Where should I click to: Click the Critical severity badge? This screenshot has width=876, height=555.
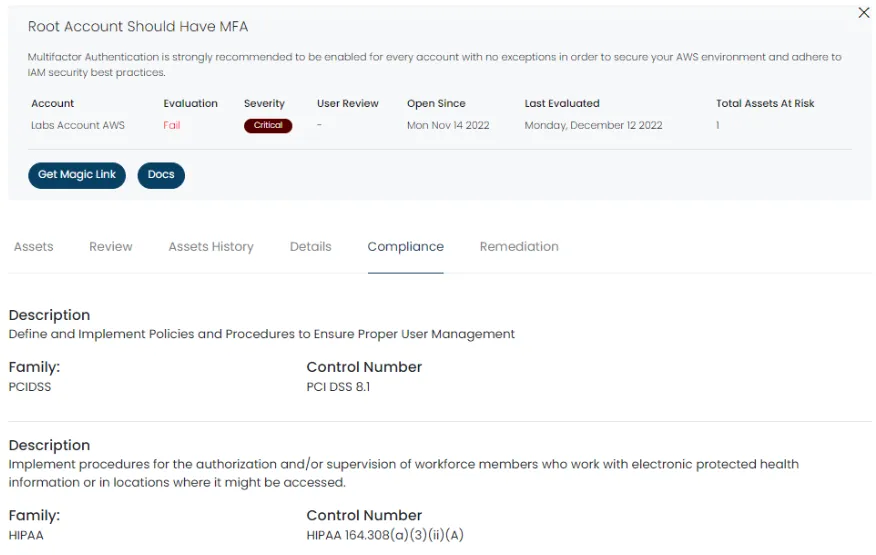pos(268,126)
